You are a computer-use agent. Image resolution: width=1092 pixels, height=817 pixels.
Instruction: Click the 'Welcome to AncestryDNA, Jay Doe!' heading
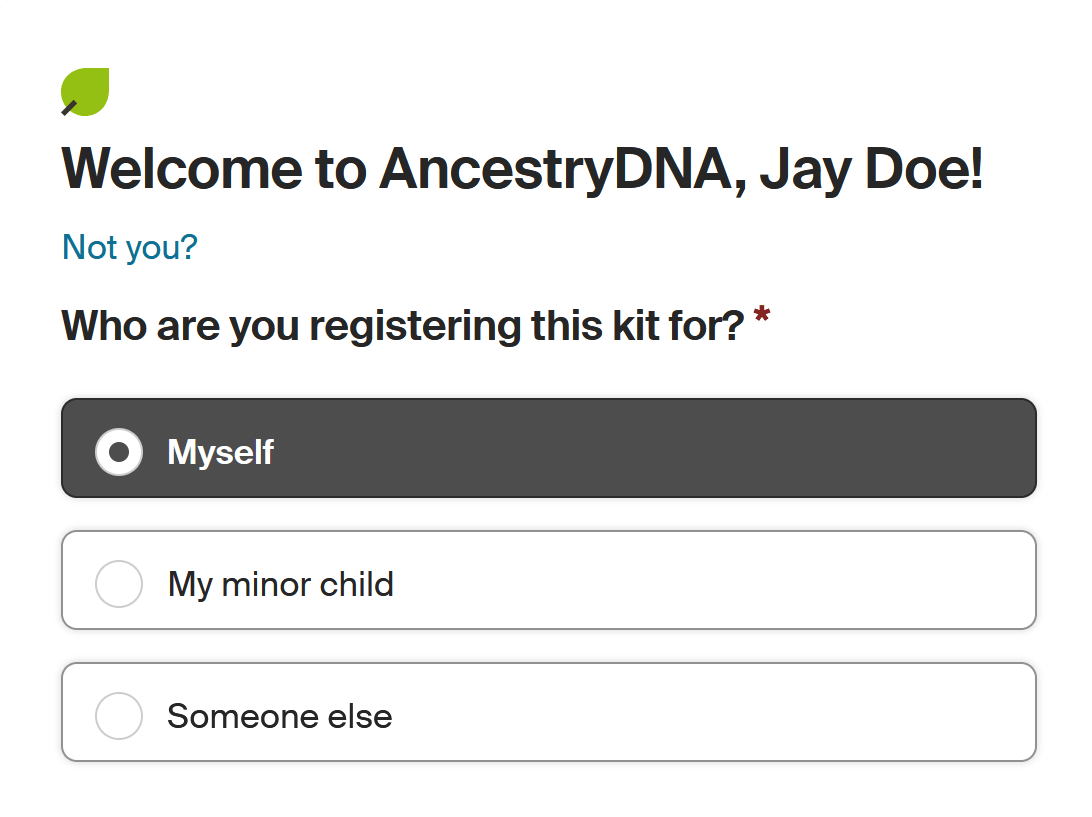pos(522,169)
